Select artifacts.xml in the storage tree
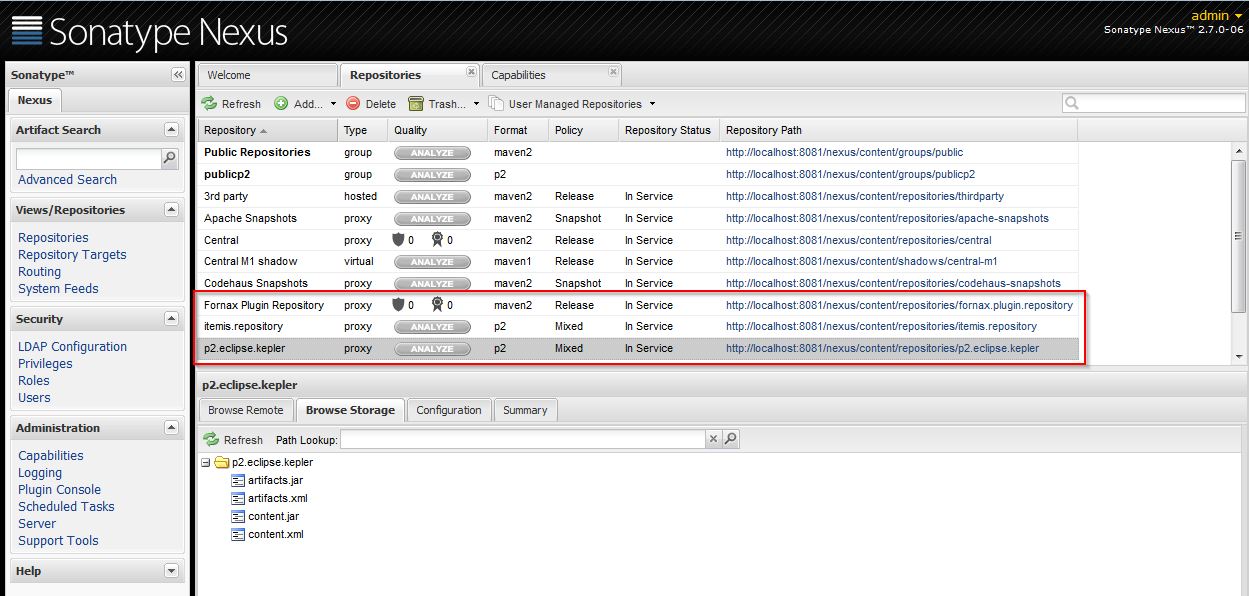Screen dimensions: 1249x596 (x=277, y=498)
